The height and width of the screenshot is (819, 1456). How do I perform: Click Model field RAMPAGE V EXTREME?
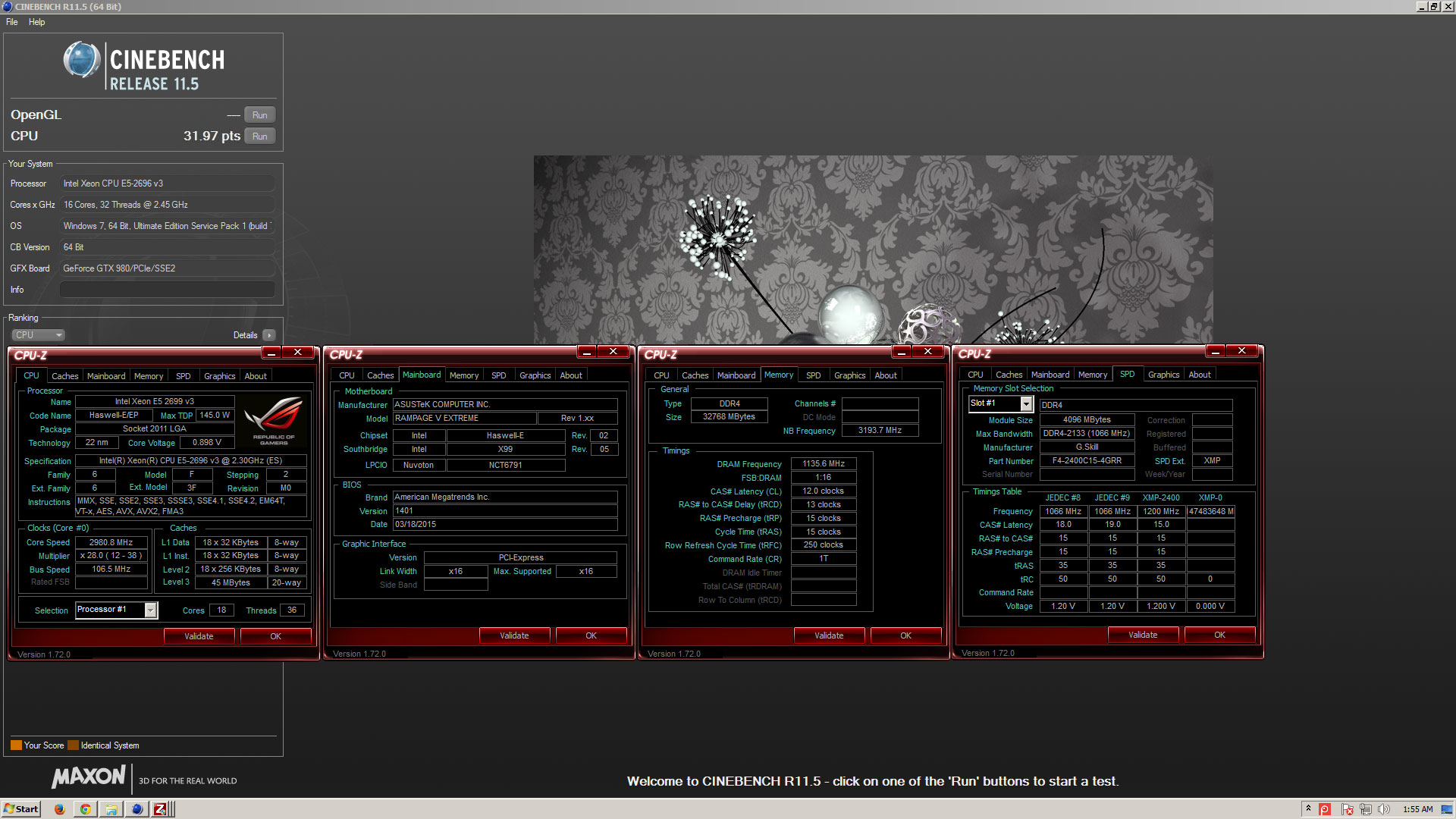(464, 419)
